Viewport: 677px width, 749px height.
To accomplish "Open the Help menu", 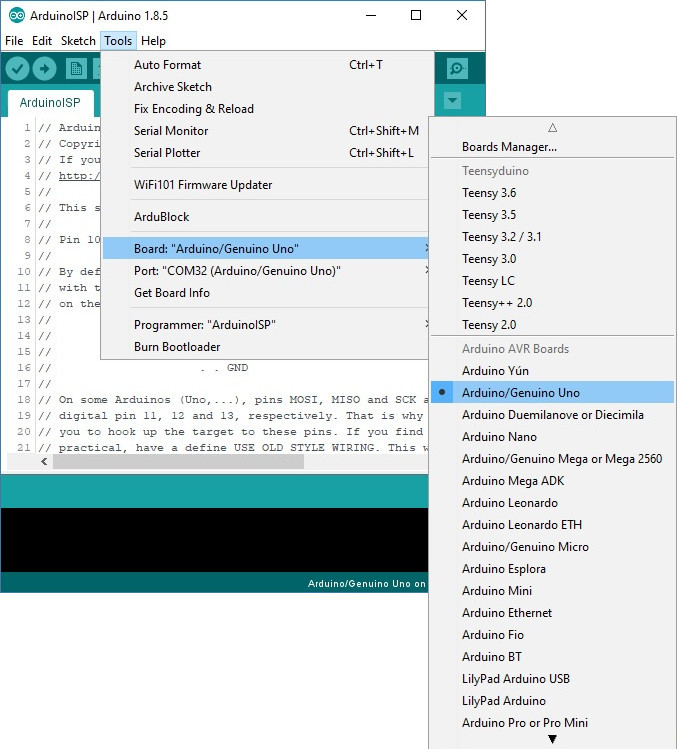I will pyautogui.click(x=153, y=41).
